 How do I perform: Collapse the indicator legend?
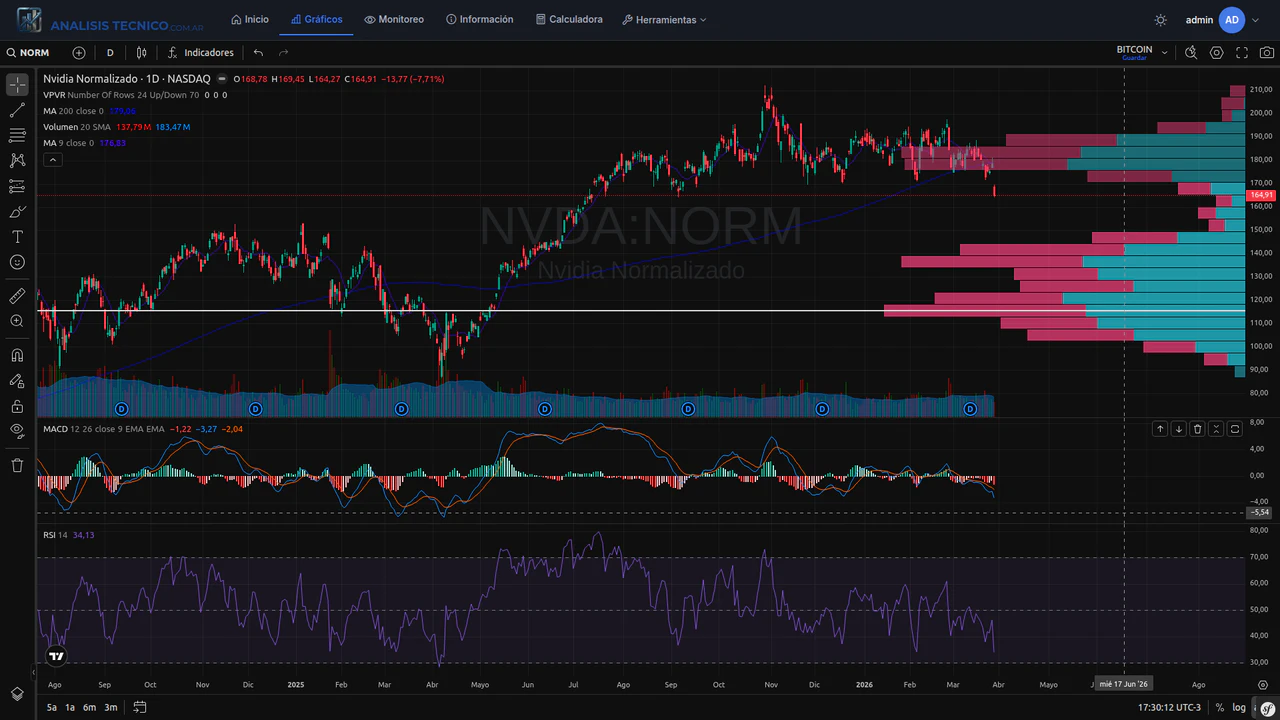click(53, 159)
